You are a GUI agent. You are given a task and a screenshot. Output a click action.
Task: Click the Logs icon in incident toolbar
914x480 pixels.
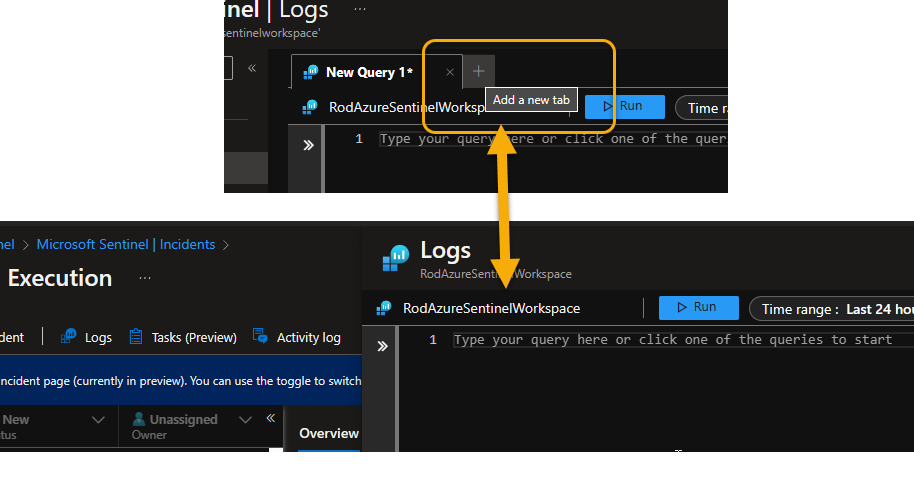point(68,336)
